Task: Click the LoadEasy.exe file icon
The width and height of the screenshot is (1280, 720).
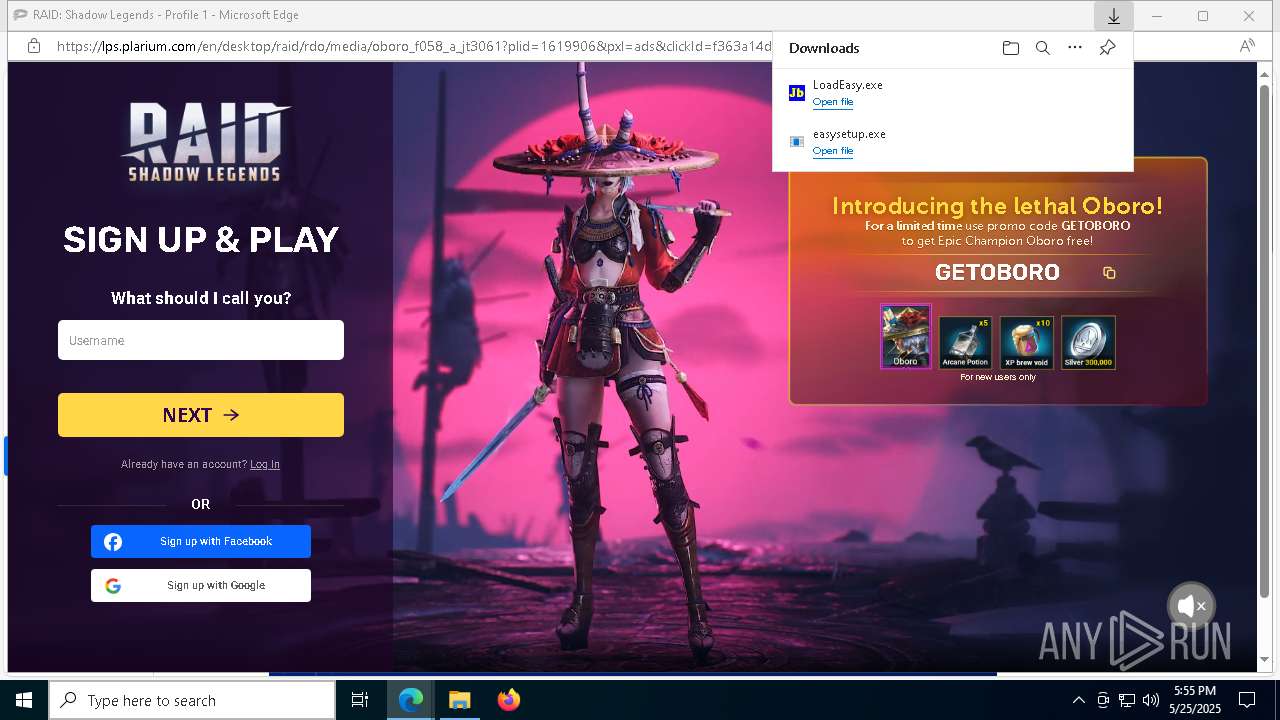Action: 797,93
